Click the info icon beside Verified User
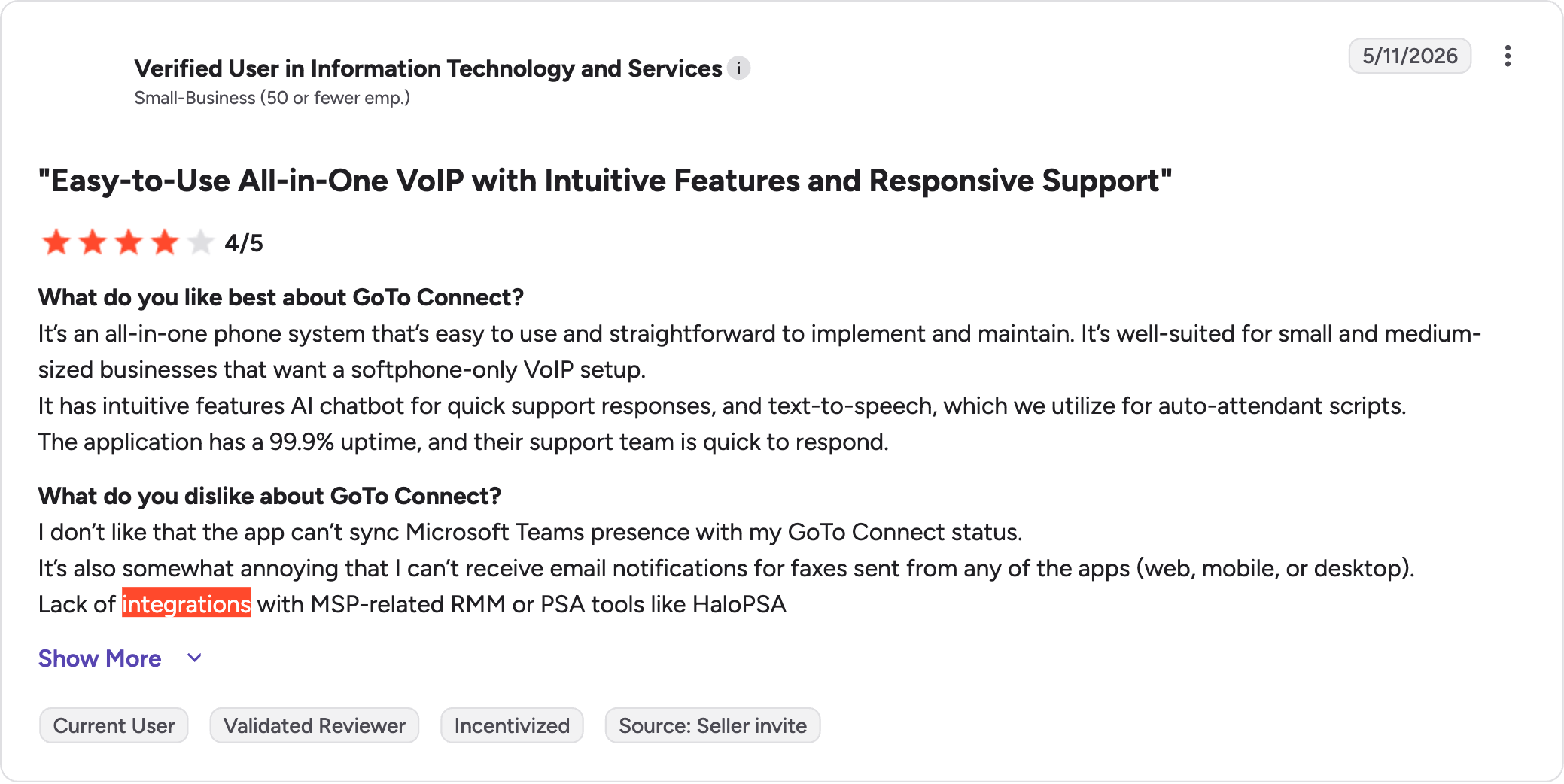Screen dimensions: 1564x784 [x=739, y=68]
